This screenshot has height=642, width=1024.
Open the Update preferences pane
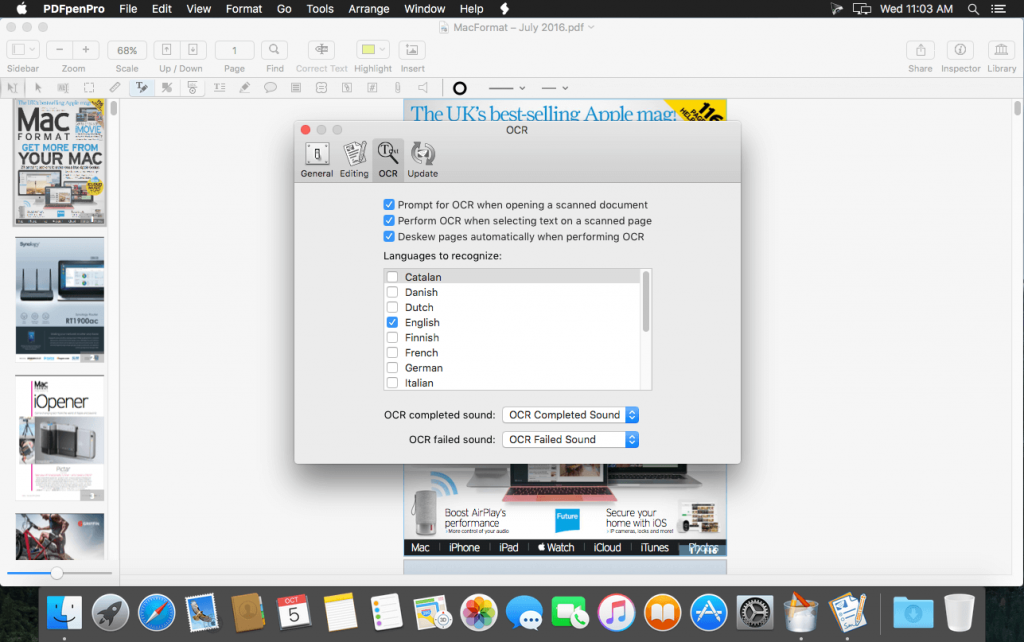[422, 158]
